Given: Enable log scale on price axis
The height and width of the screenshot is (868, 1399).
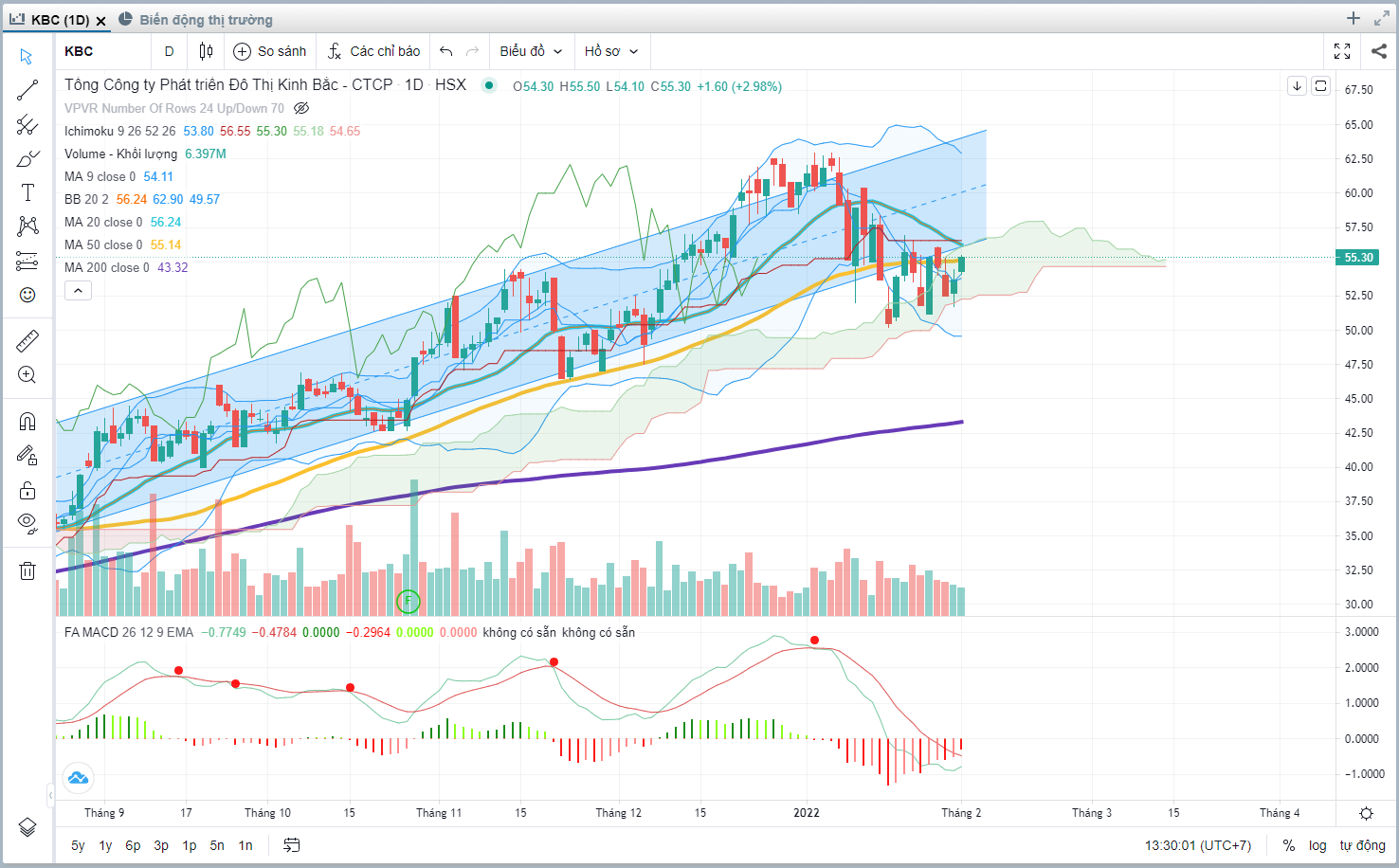Looking at the screenshot, I should (1317, 845).
